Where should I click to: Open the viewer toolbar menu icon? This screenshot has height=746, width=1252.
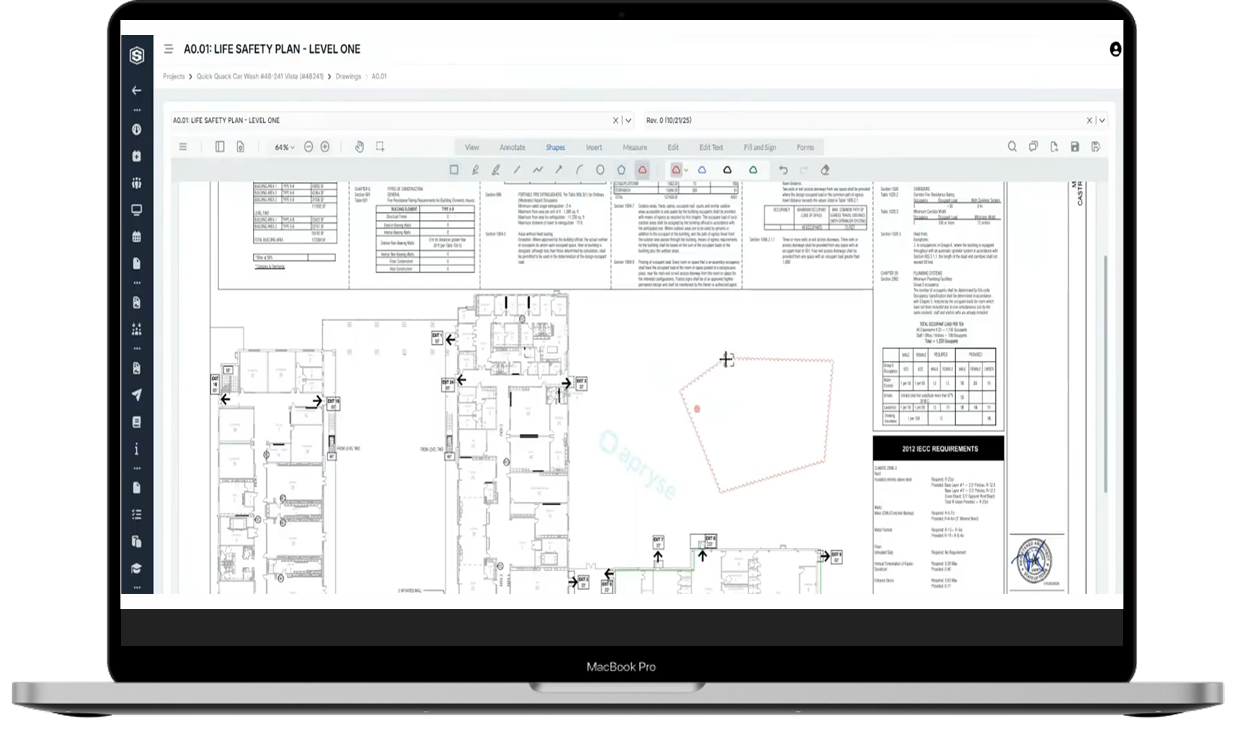(x=183, y=147)
